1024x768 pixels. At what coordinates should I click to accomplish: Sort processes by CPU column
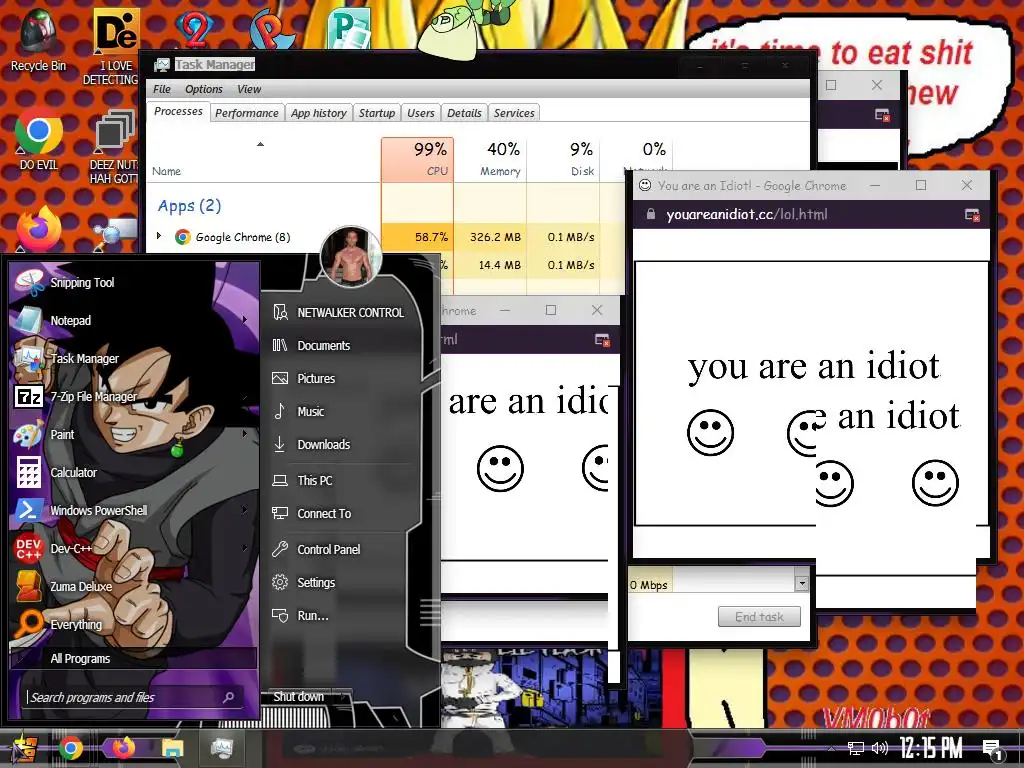tap(417, 159)
